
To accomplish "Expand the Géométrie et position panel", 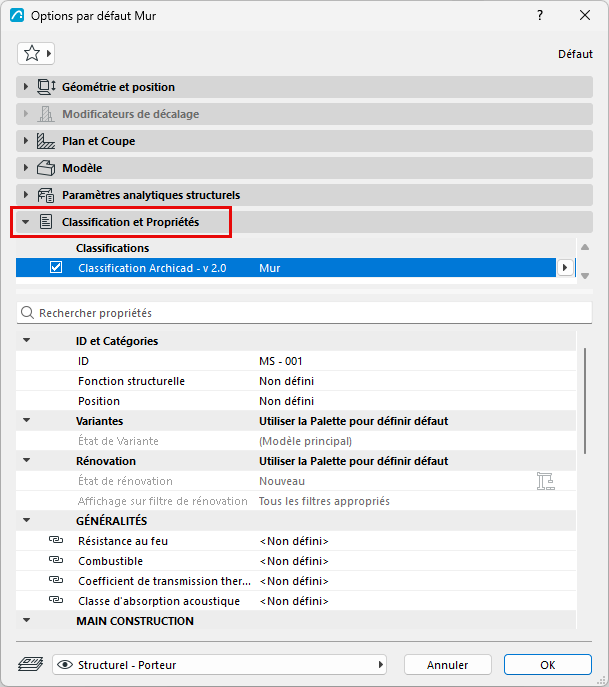I will (26, 87).
